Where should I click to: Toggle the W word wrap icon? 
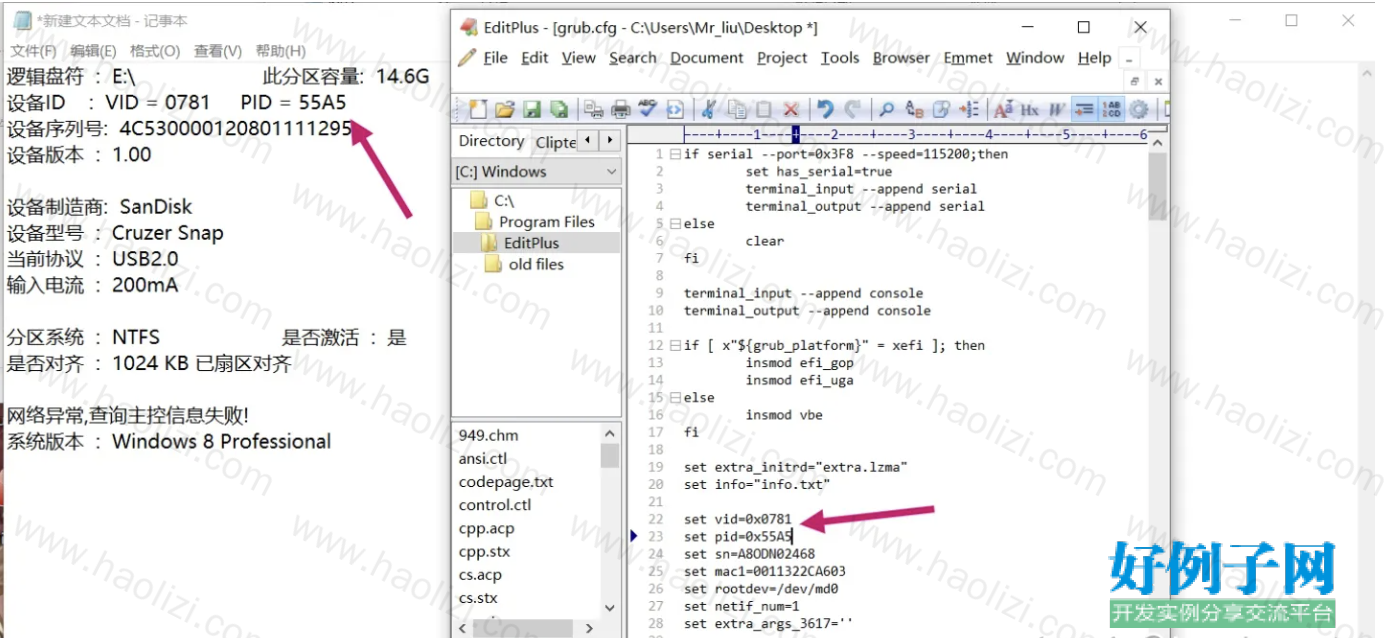(x=1057, y=109)
